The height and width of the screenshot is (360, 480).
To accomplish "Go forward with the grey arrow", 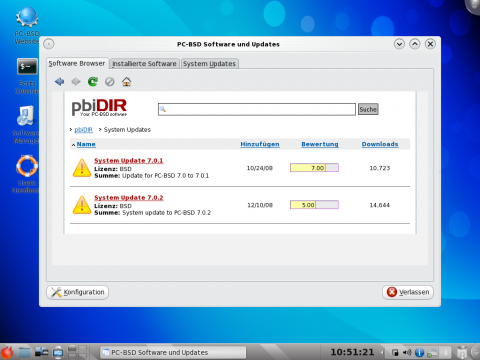I will click(x=76, y=81).
